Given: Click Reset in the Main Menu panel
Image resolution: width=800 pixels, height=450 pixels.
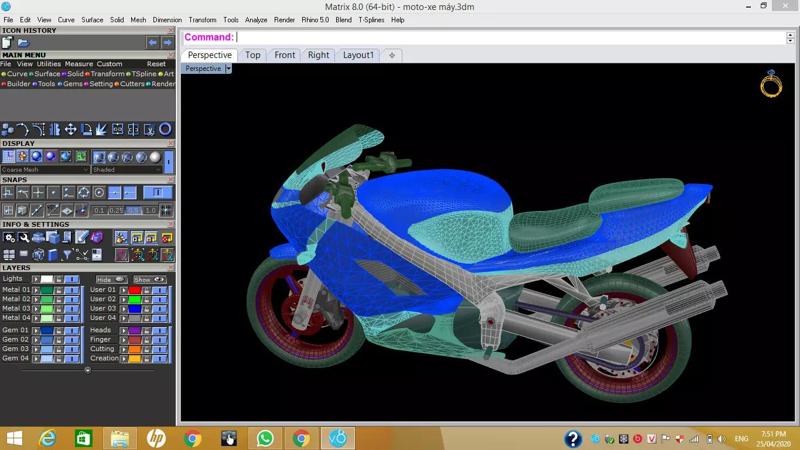Looking at the screenshot, I should (156, 64).
